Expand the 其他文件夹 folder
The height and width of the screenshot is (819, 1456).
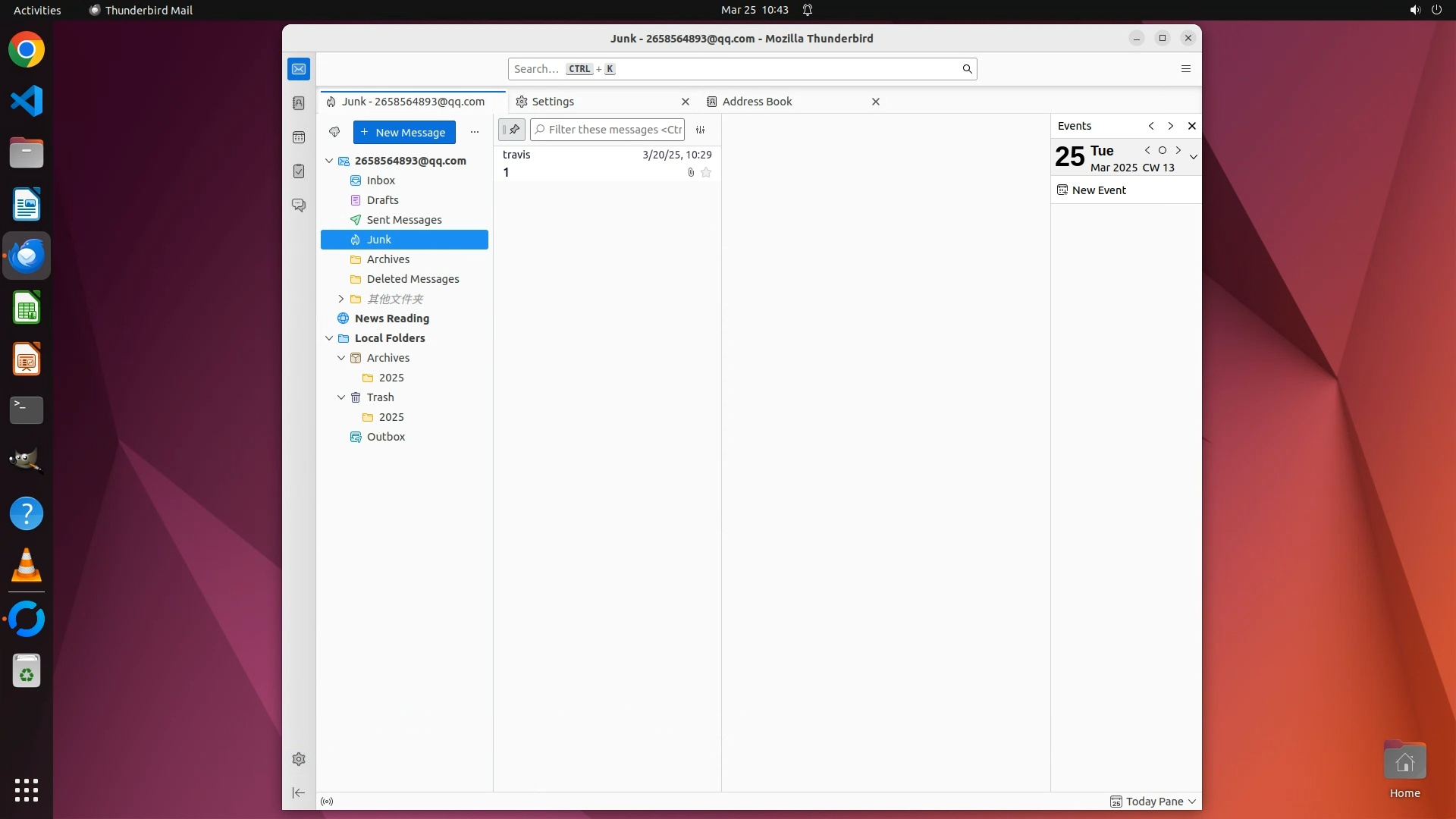click(x=341, y=299)
